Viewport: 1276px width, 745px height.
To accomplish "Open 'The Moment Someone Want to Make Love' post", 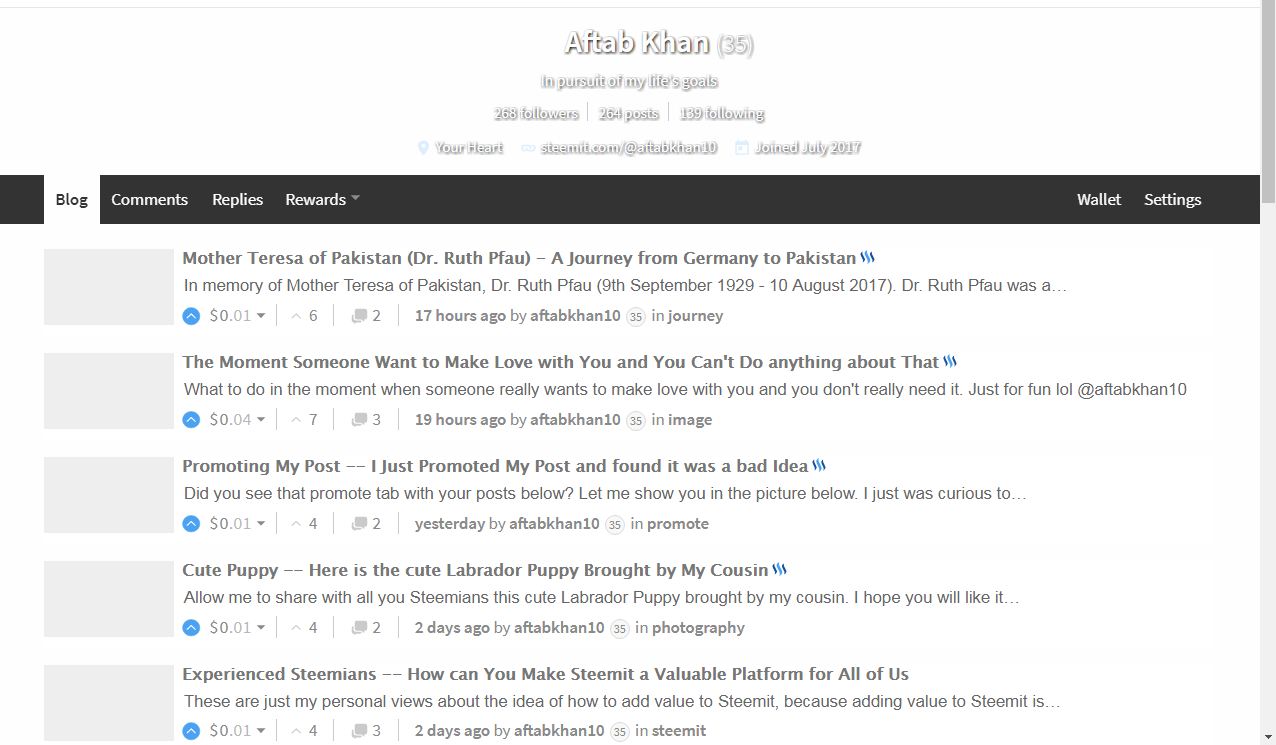I will coord(561,362).
